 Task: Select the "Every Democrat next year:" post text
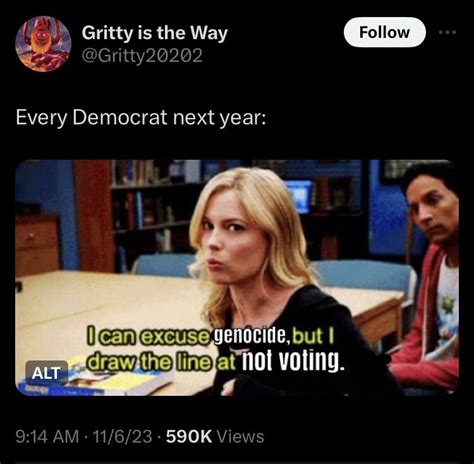click(x=141, y=118)
